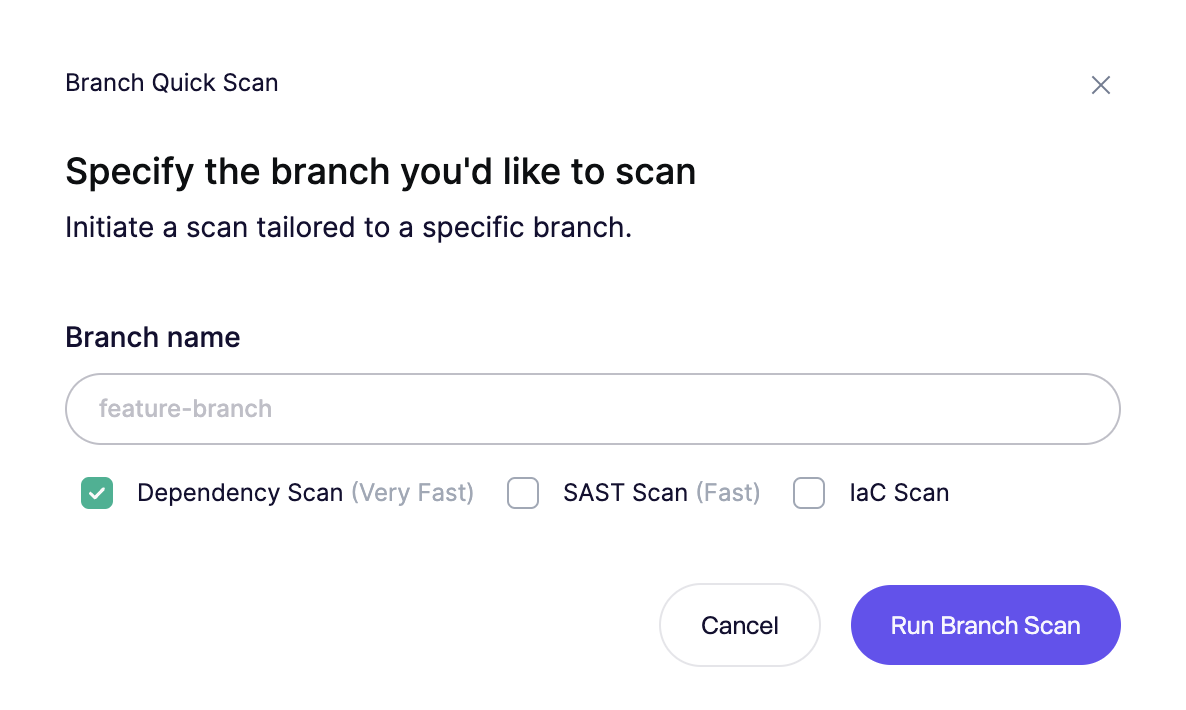Click the Branch Quick Scan title
The height and width of the screenshot is (710, 1186).
tap(172, 82)
